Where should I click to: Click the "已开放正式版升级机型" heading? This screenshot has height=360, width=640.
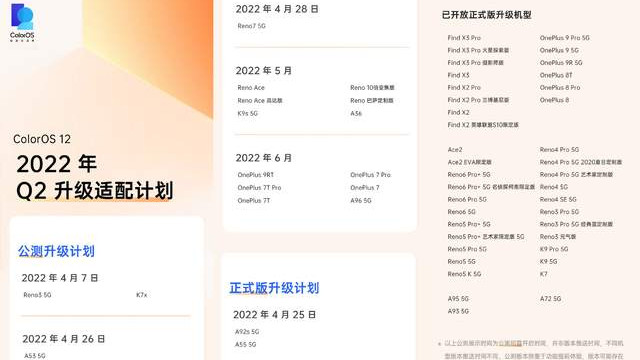point(487,15)
